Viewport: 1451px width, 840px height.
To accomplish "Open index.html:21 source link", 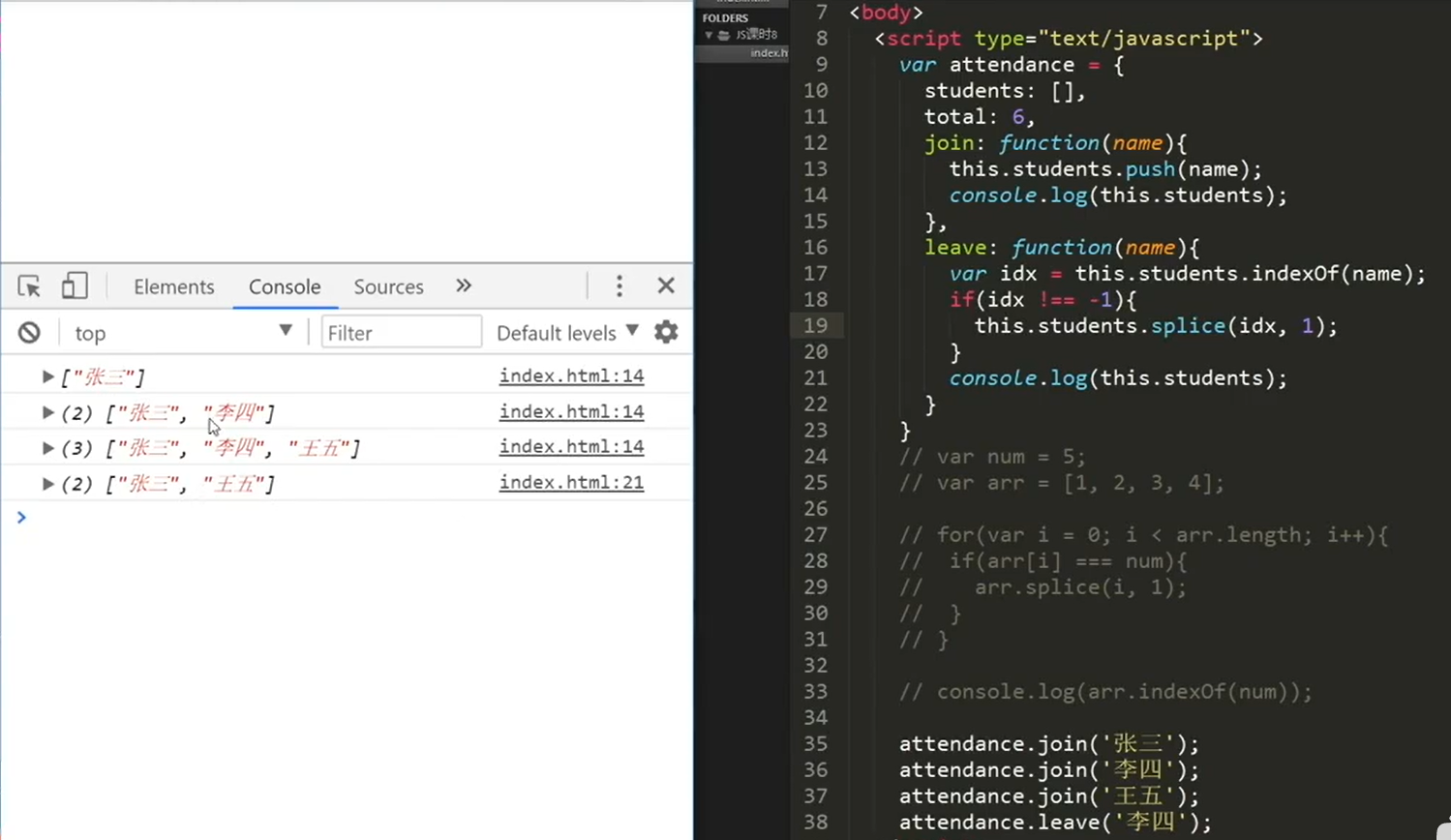I will (571, 482).
